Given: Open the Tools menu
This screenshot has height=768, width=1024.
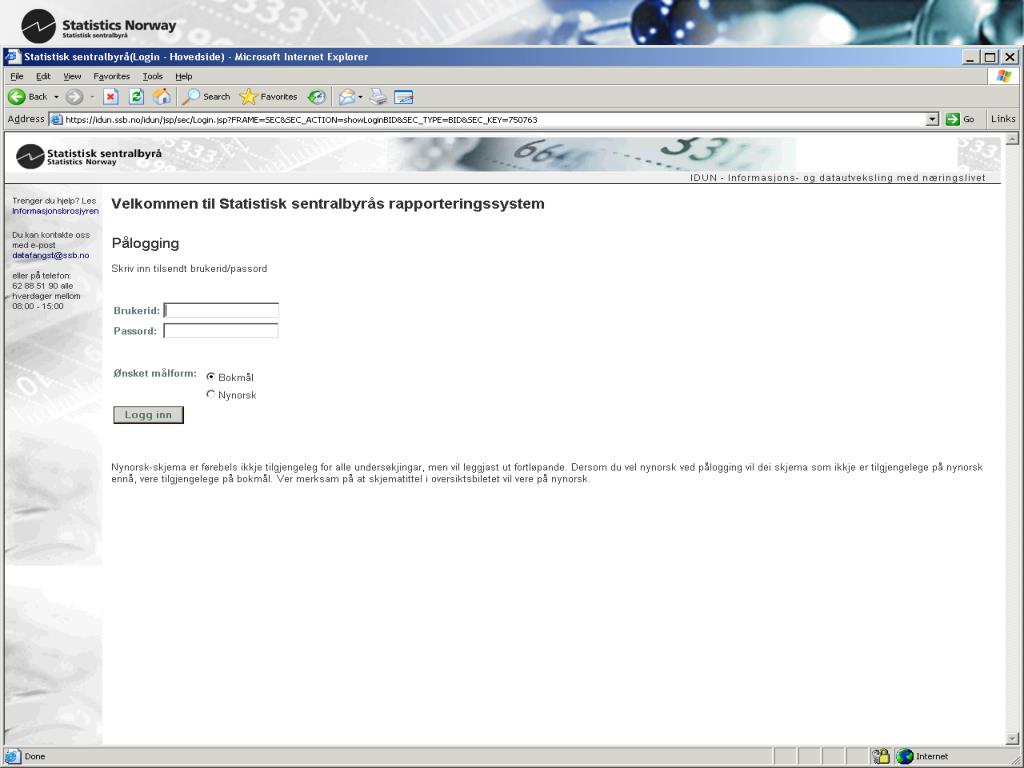Looking at the screenshot, I should [x=153, y=76].
